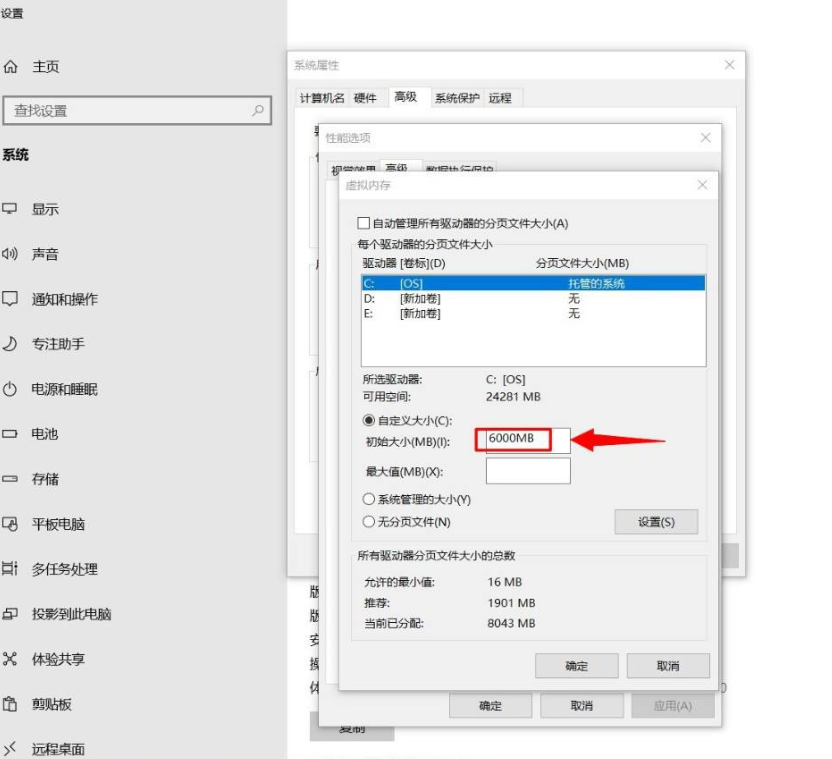Open 平板电脑 settings in sidebar
The height and width of the screenshot is (759, 832).
[x=58, y=524]
